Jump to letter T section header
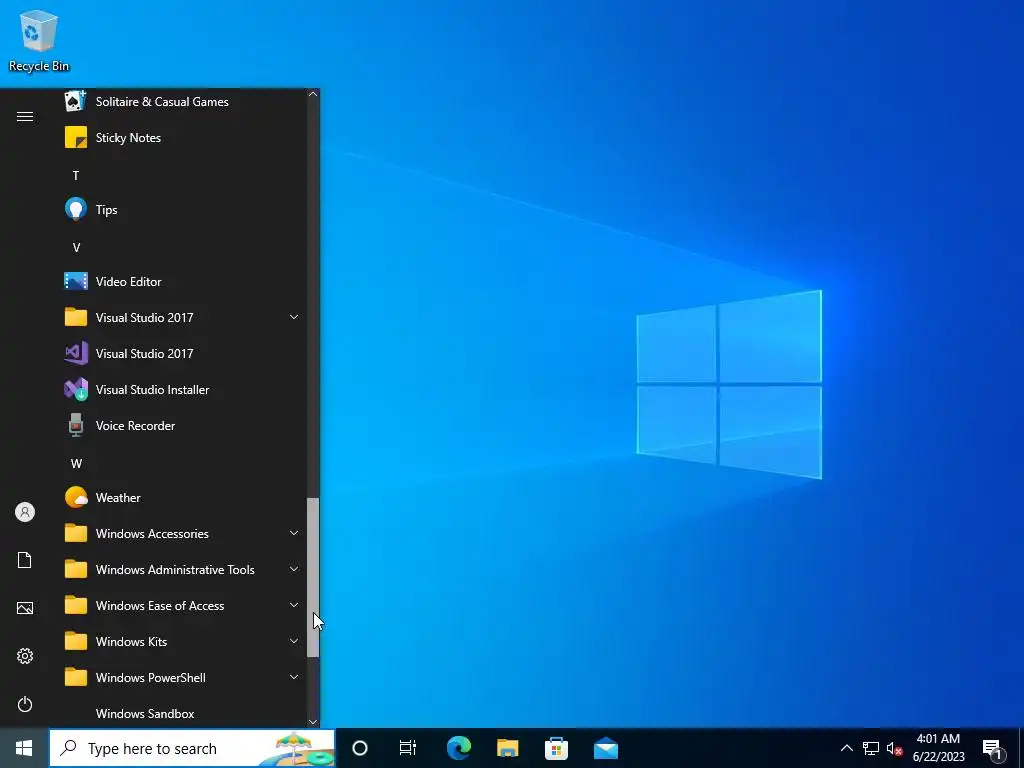The image size is (1024, 768). [x=76, y=176]
